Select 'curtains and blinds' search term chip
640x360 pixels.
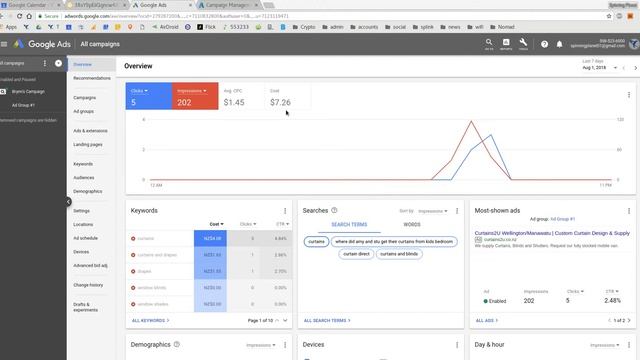(x=399, y=254)
